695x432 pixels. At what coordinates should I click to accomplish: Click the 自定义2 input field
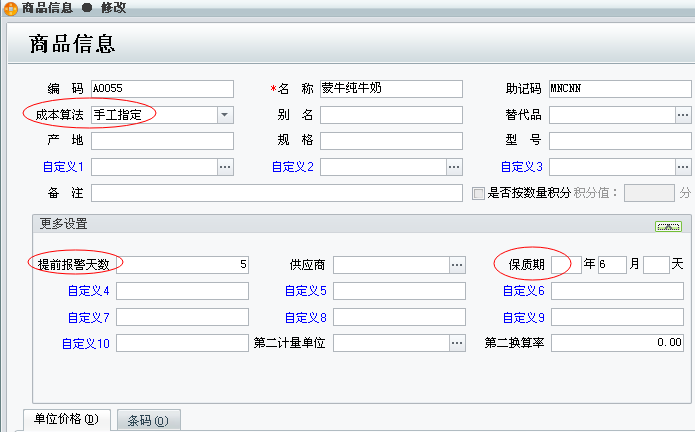(383, 167)
